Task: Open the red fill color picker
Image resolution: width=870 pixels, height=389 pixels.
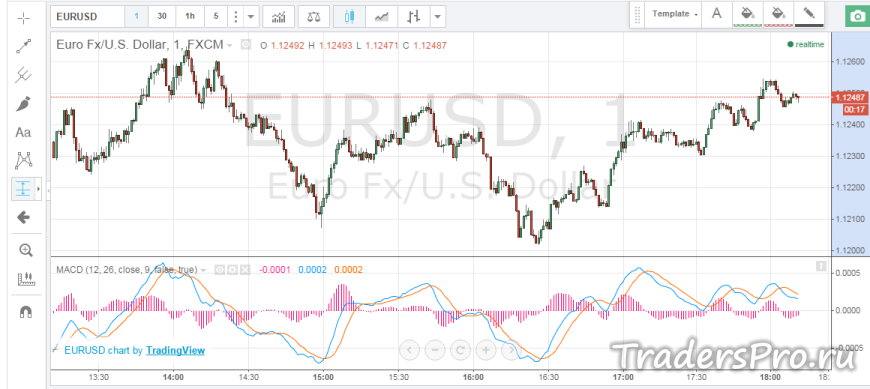Action: click(778, 14)
